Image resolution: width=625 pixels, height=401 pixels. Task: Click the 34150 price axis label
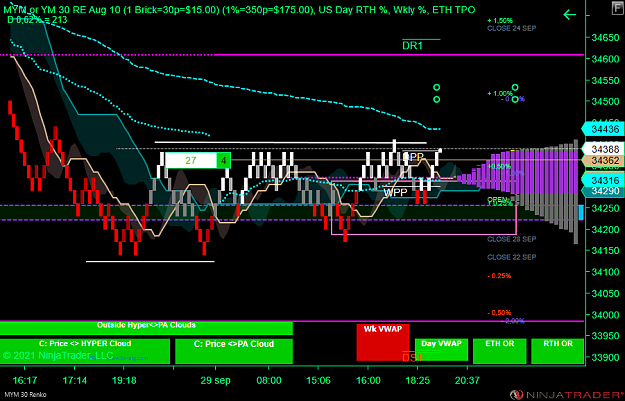[x=605, y=251]
